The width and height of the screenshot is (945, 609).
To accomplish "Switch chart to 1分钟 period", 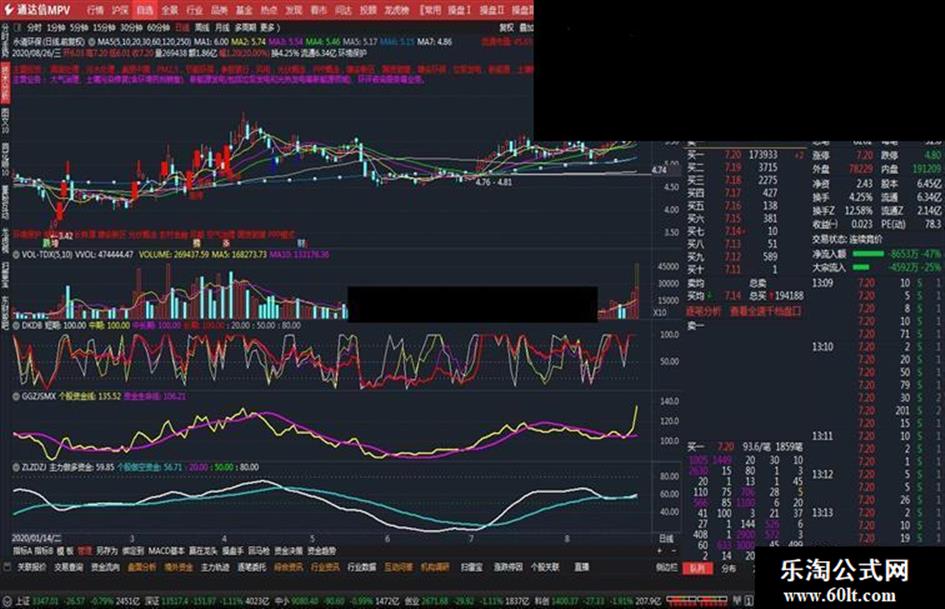I will [x=56, y=28].
